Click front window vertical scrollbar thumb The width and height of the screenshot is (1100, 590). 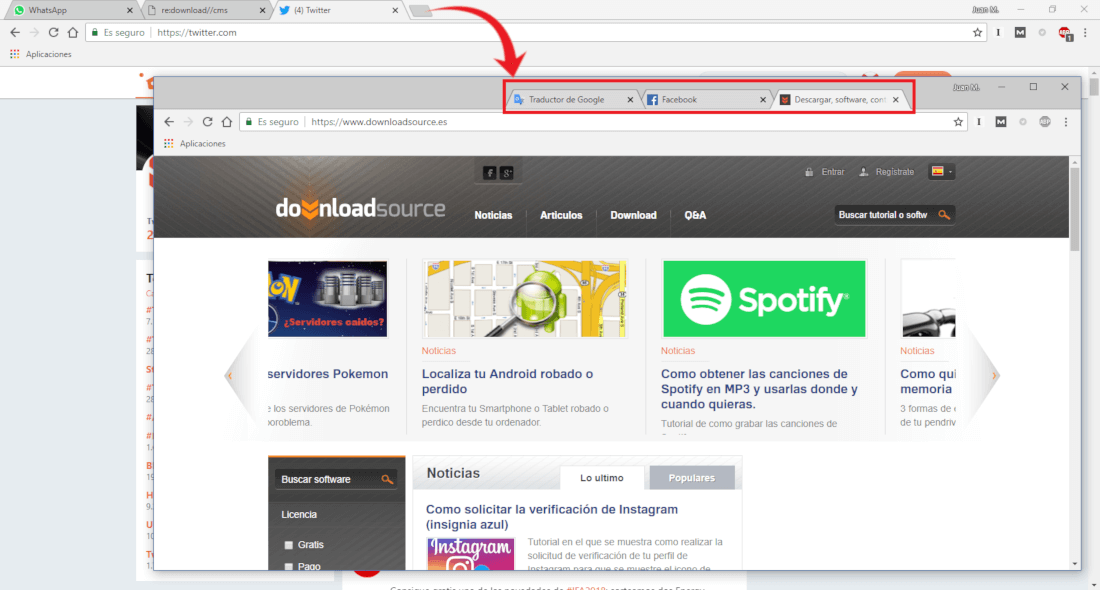pyautogui.click(x=1075, y=208)
